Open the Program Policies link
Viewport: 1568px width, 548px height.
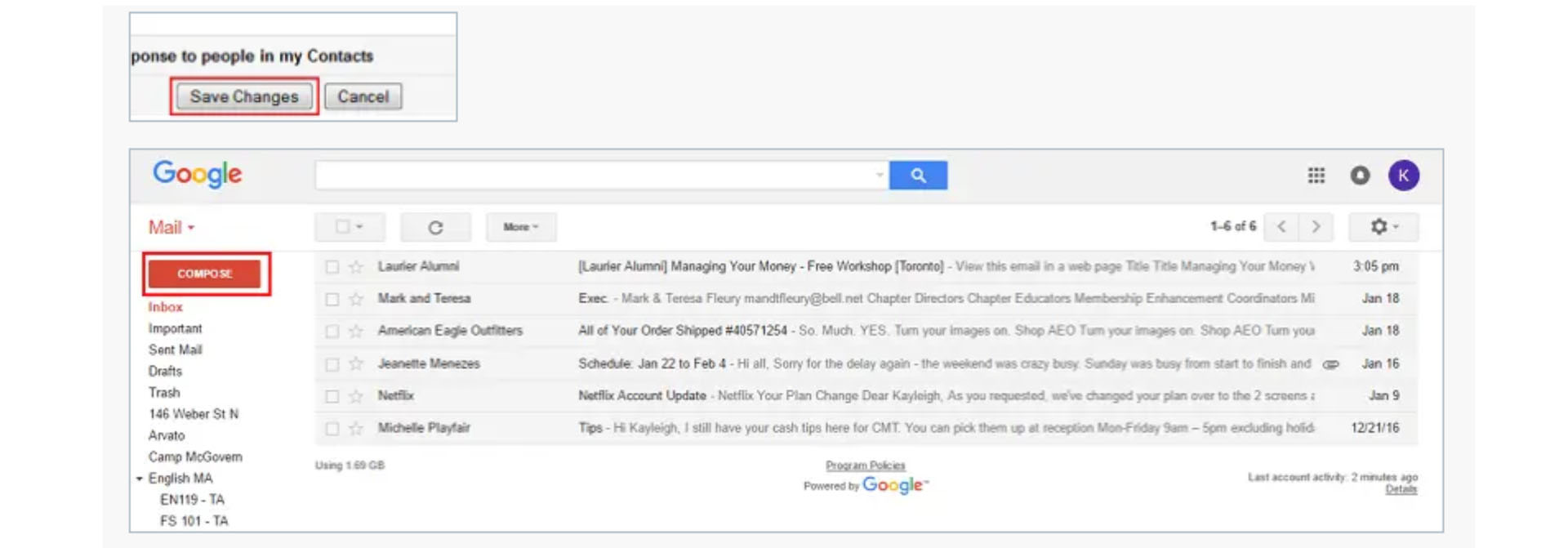[x=866, y=466]
